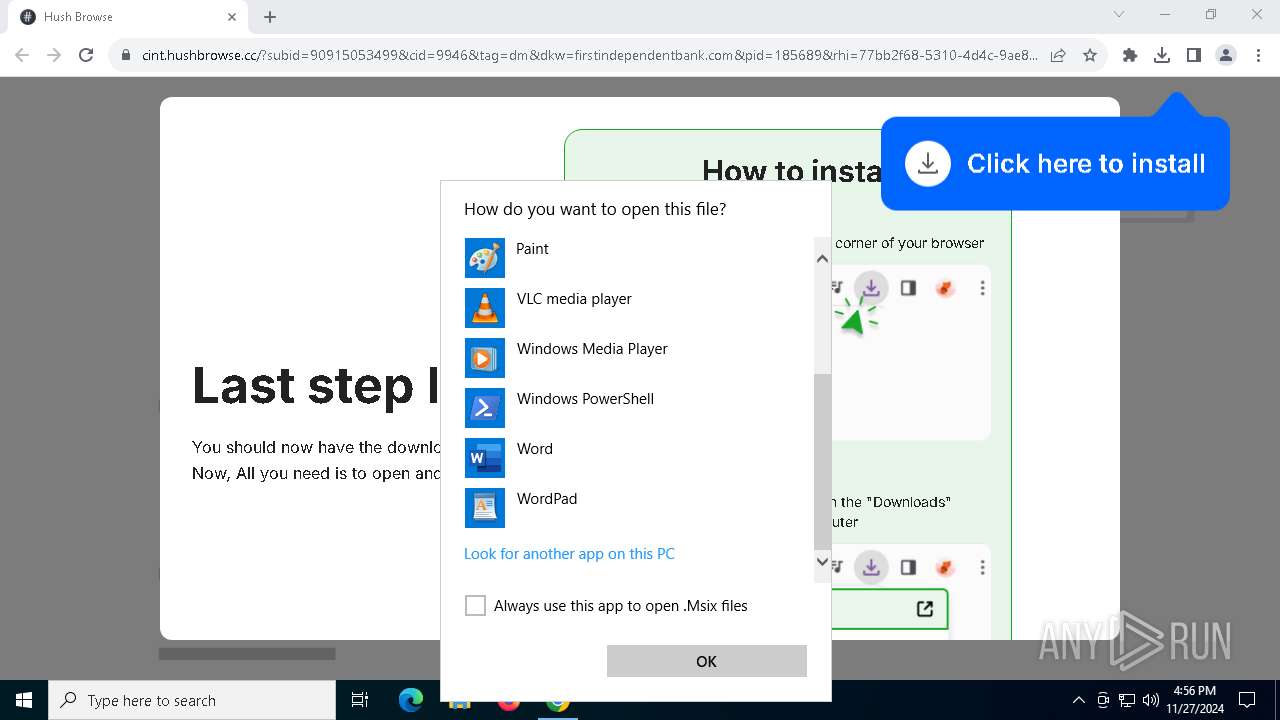The width and height of the screenshot is (1280, 720).
Task: Choose the Windows PowerShell label
Action: tap(585, 399)
